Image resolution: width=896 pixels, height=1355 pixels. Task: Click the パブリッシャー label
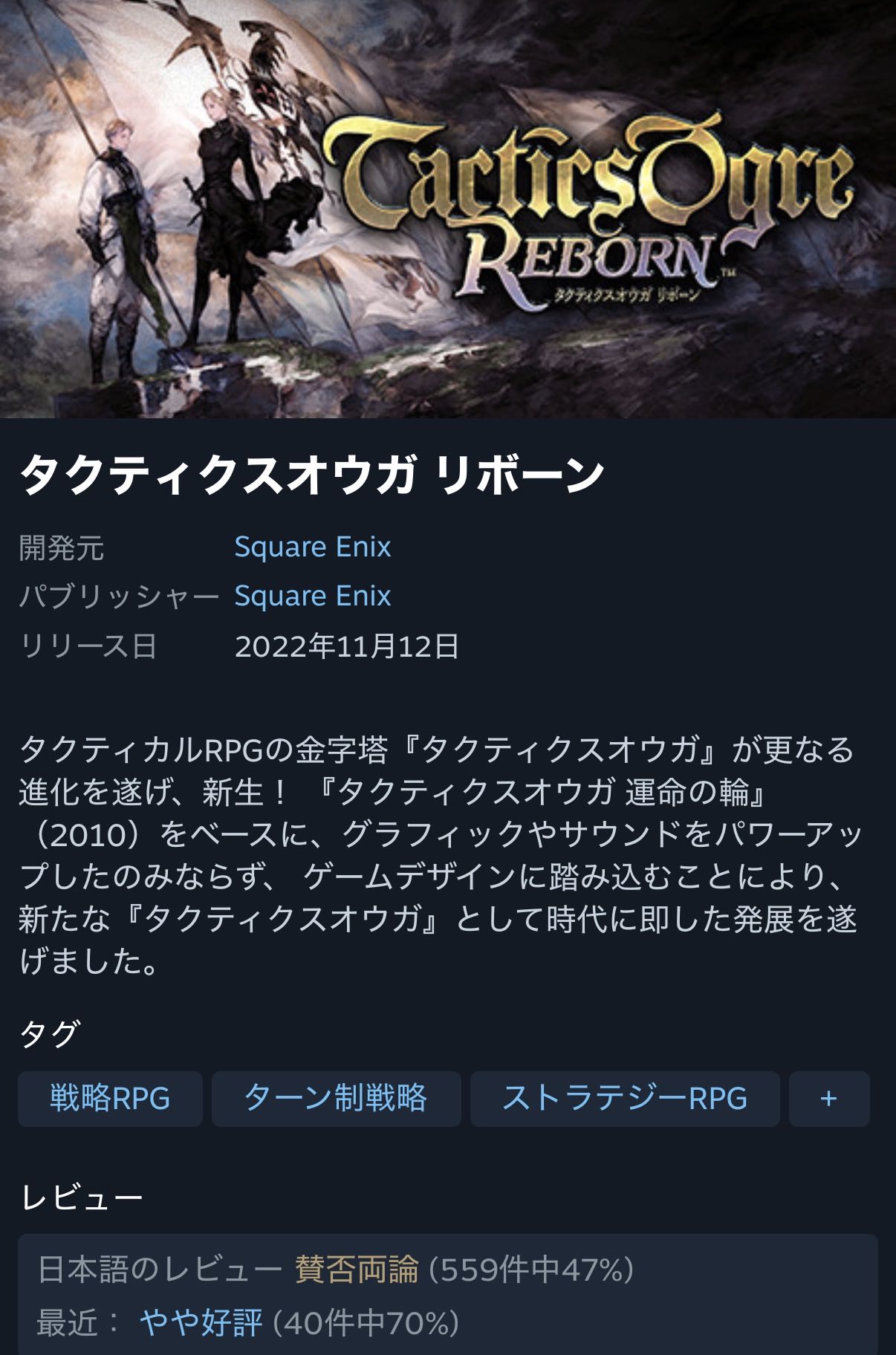click(119, 597)
